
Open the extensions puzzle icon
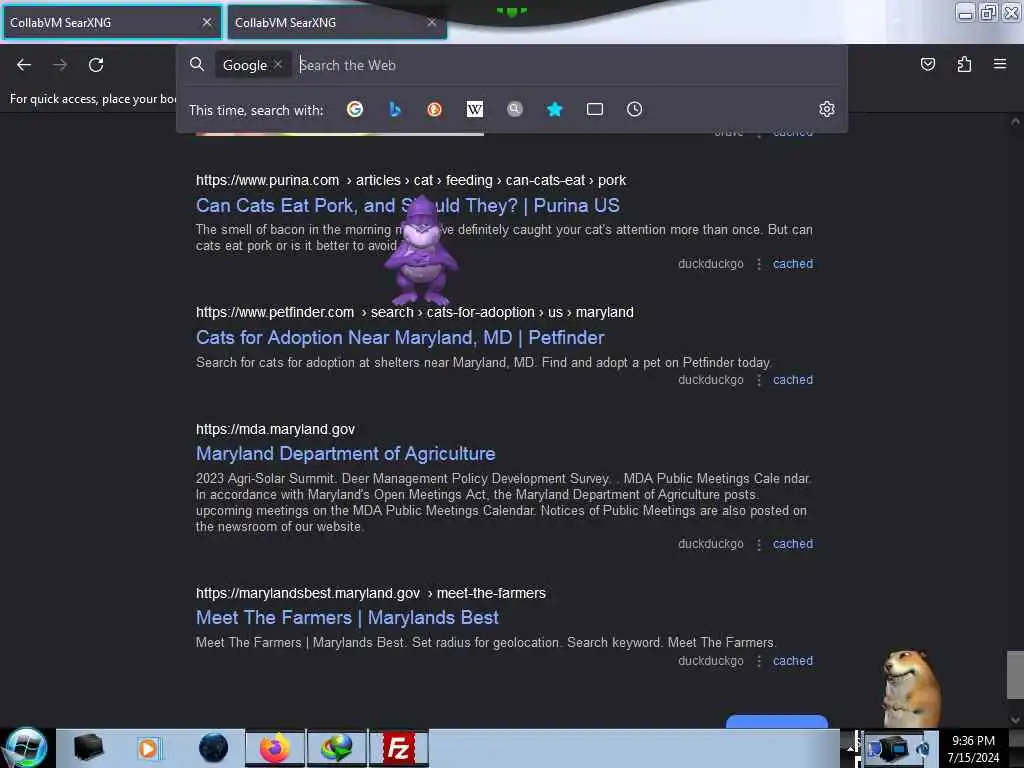pos(964,64)
